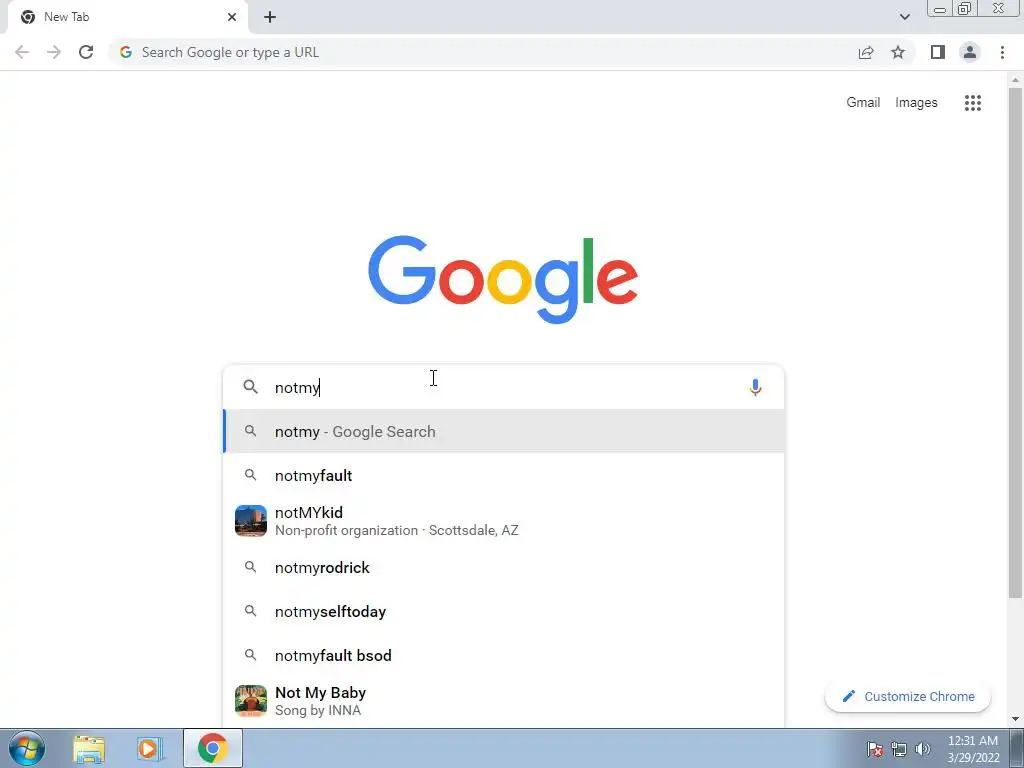This screenshot has height=768, width=1024.
Task: Open the Action Center flag icon
Action: tap(875, 749)
